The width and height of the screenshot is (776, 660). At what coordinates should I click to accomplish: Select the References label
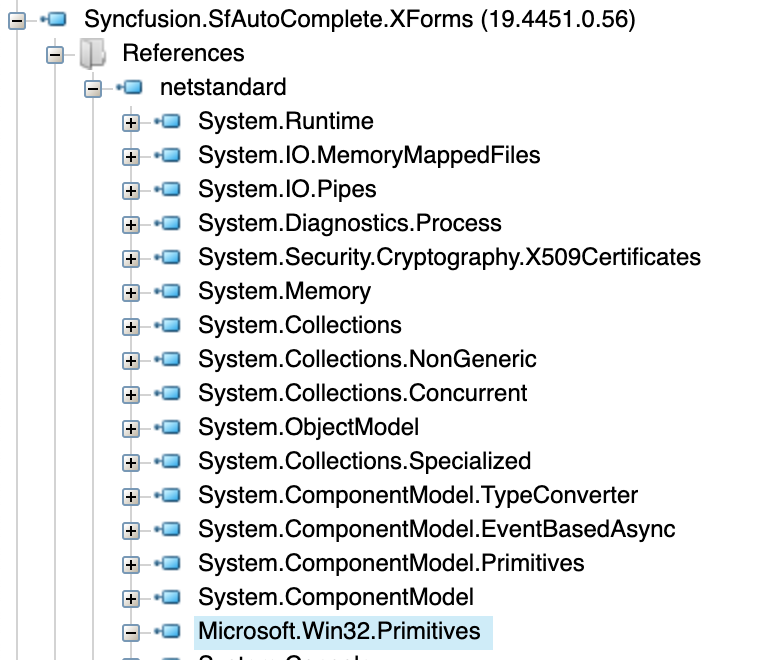[184, 53]
